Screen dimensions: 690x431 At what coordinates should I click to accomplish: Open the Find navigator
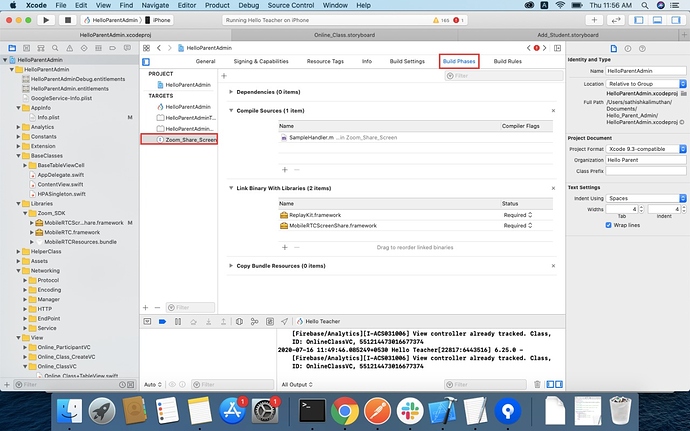tap(55, 48)
